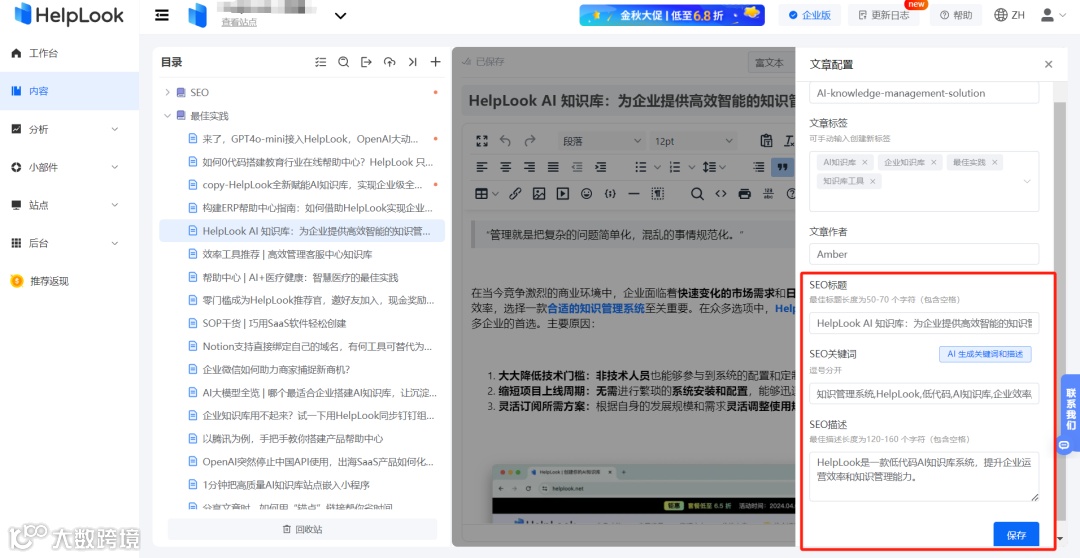The height and width of the screenshot is (558, 1080).
Task: Search the directory with the magnifier icon
Action: coord(343,62)
